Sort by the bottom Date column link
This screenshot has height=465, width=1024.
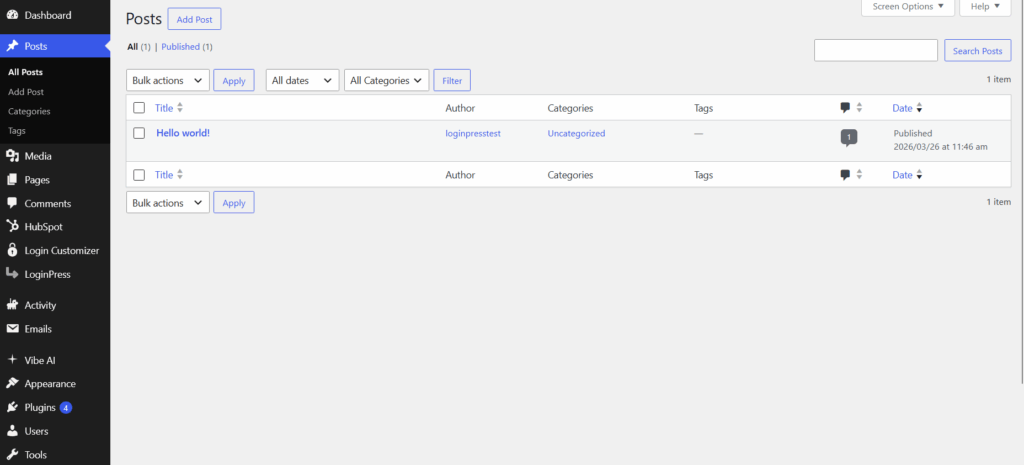[x=903, y=174]
